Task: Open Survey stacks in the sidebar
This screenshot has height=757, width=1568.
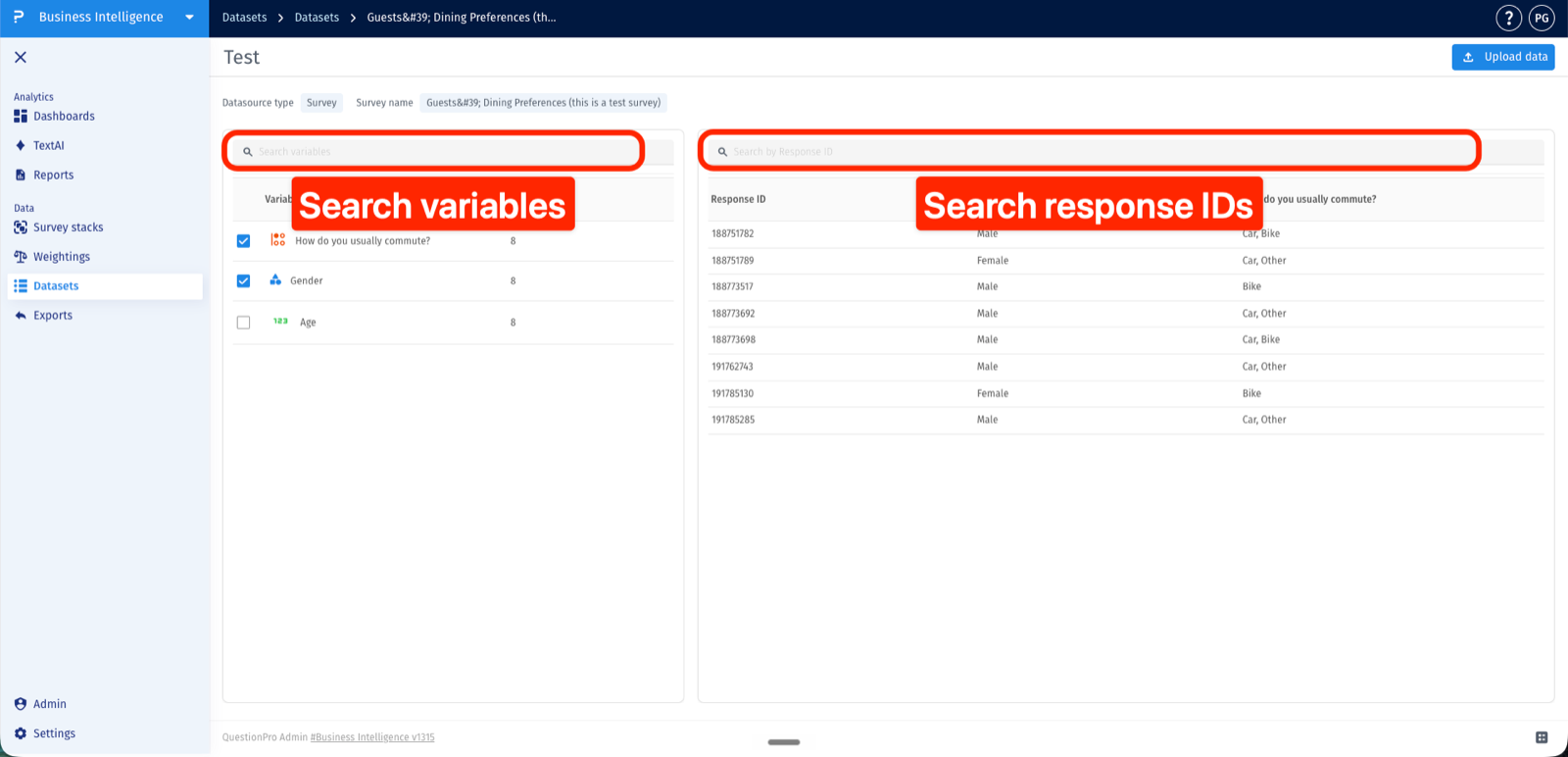Action: (x=69, y=227)
